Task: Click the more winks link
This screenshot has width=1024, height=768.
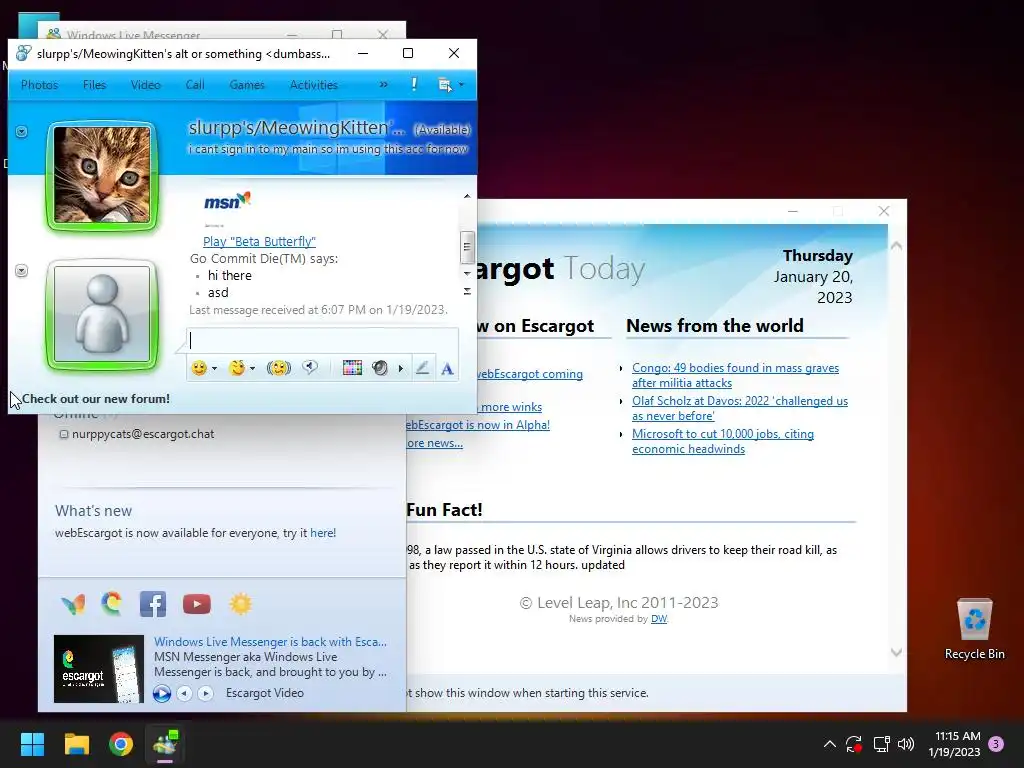Action: pyautogui.click(x=511, y=407)
